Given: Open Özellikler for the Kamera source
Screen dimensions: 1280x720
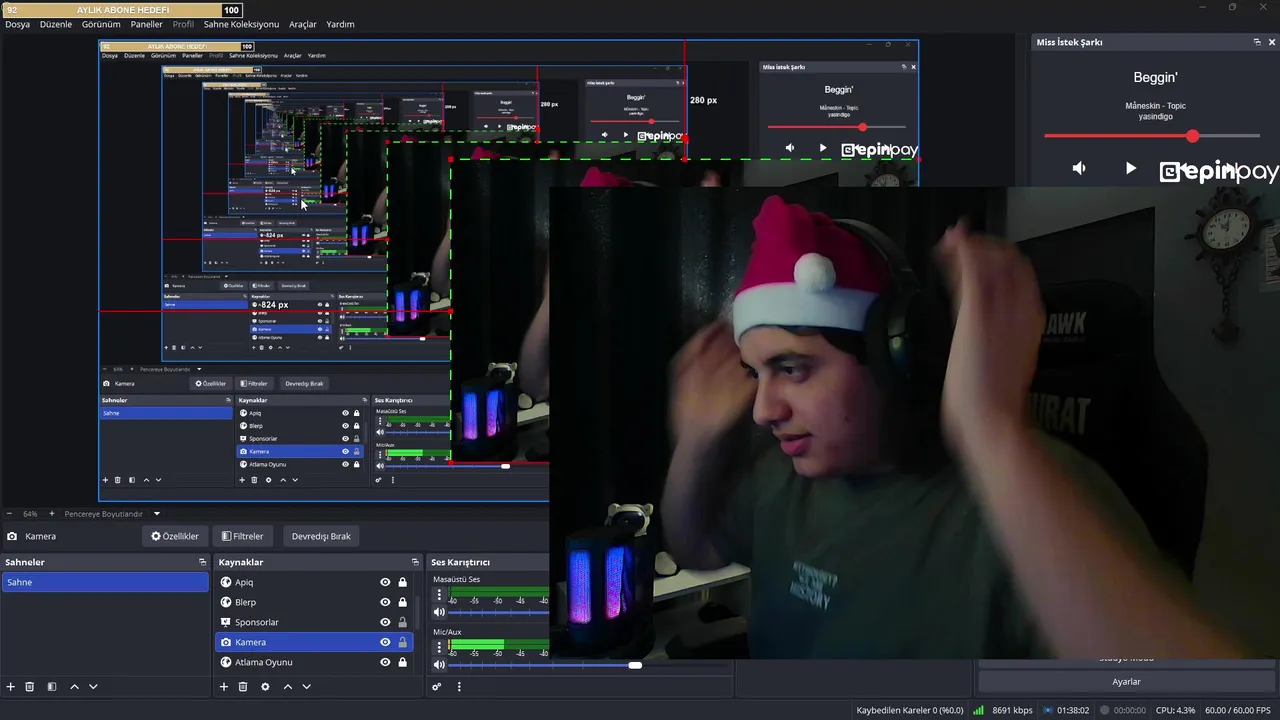Looking at the screenshot, I should (175, 536).
